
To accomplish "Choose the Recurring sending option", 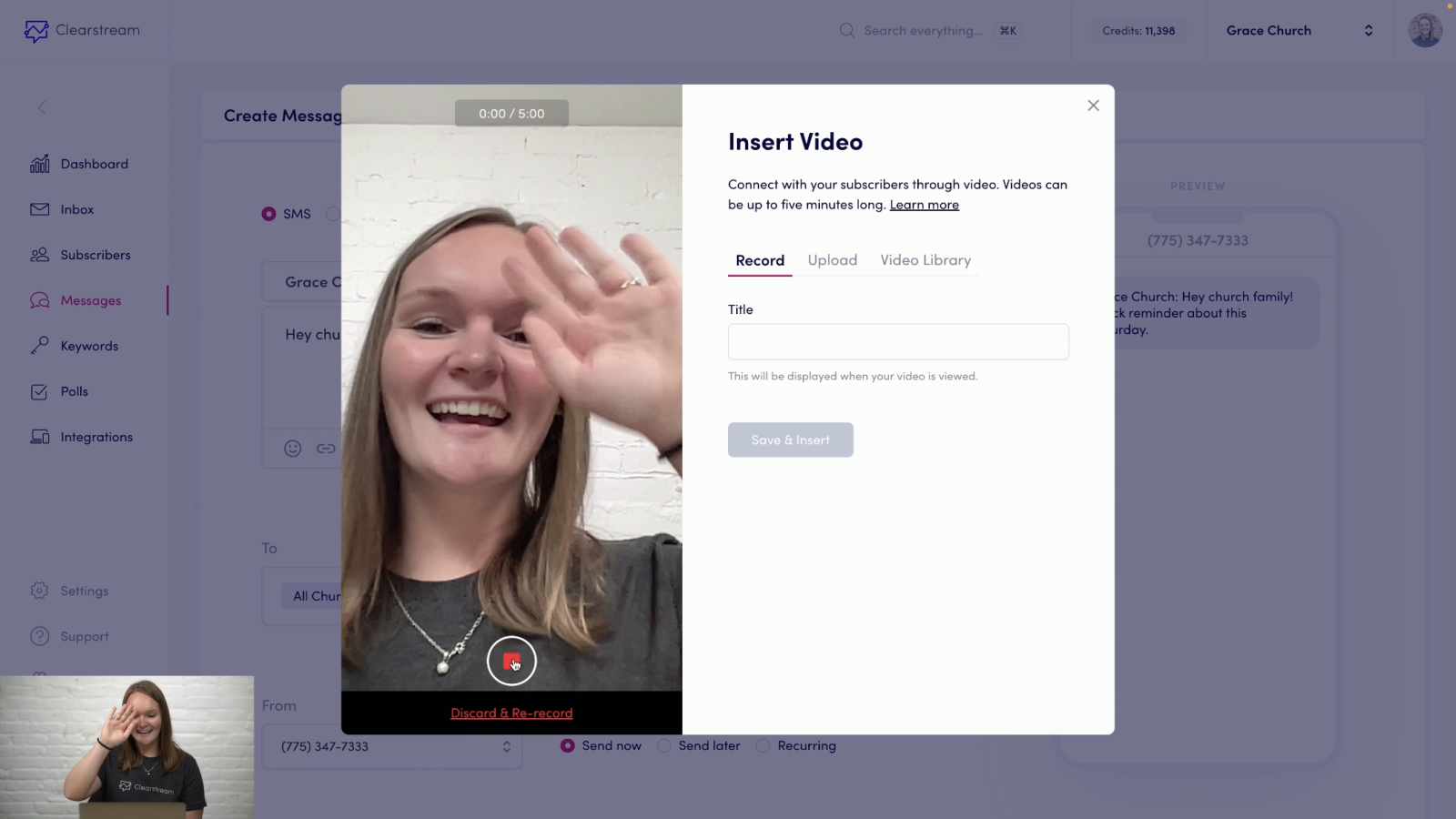I will click(x=763, y=745).
